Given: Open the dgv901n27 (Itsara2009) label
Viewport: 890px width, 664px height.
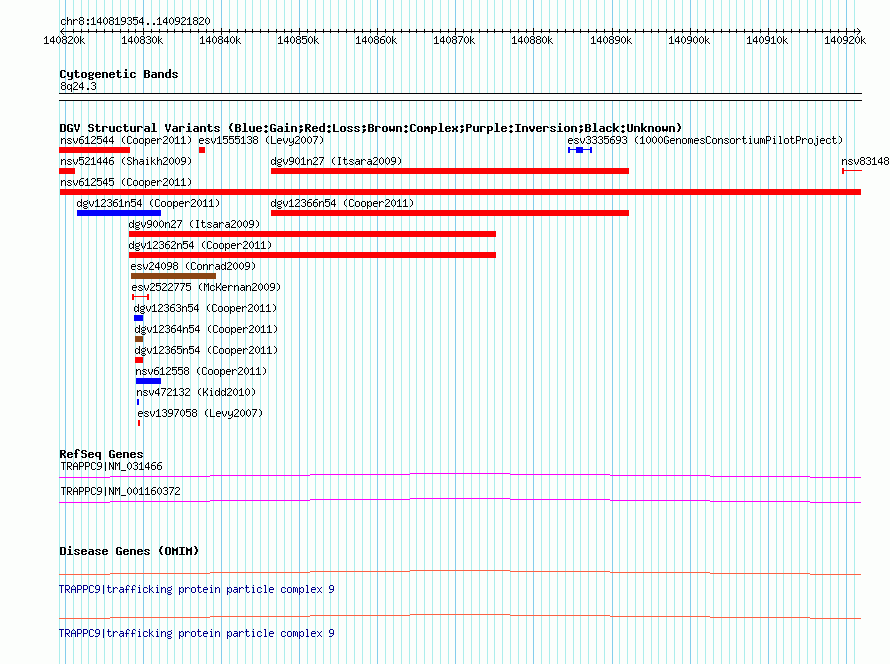Looking at the screenshot, I should pyautogui.click(x=336, y=161).
